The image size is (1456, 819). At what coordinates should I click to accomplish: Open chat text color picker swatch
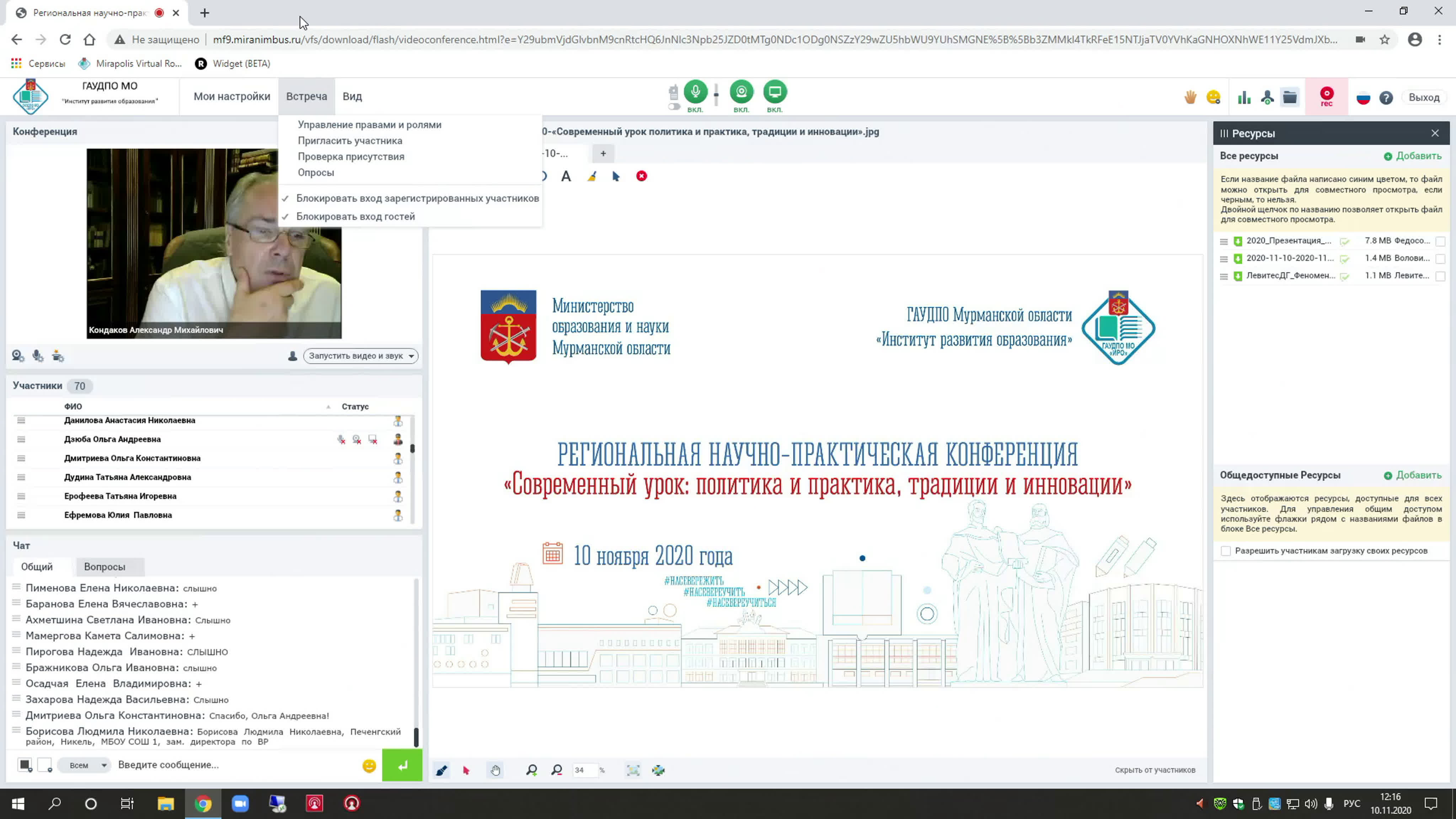25,765
